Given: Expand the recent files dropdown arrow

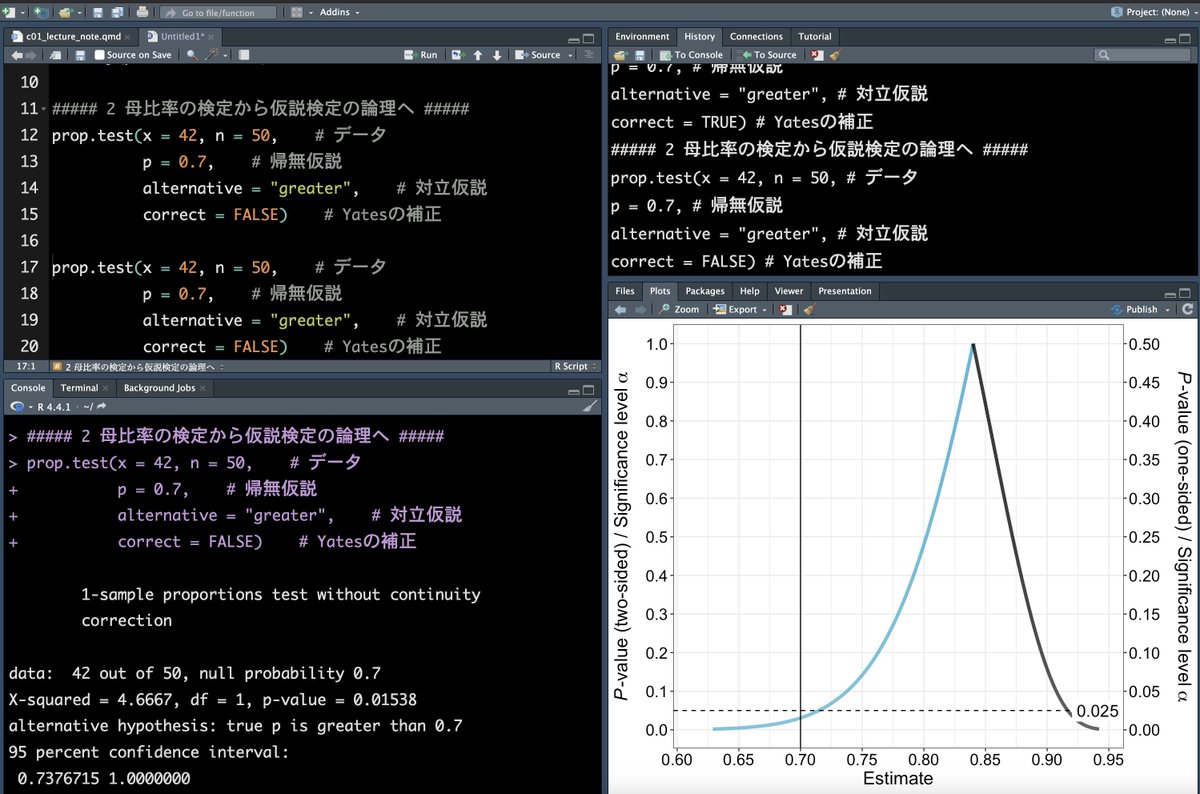Looking at the screenshot, I should coord(77,13).
